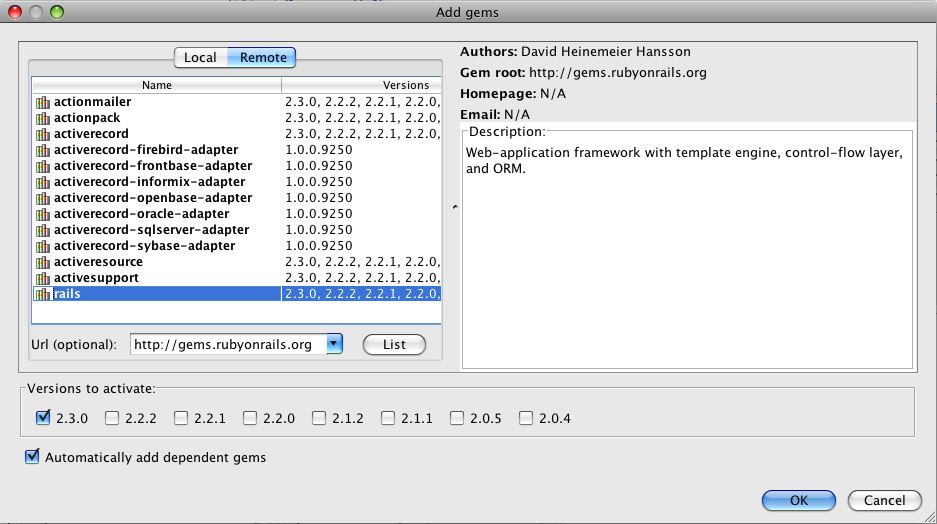
Task: Select the activesupport gem name
Action: click(96, 277)
